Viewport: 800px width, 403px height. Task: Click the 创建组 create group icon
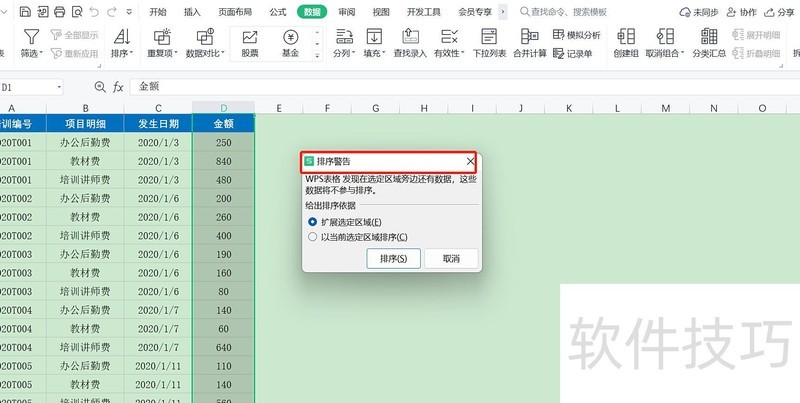626,37
